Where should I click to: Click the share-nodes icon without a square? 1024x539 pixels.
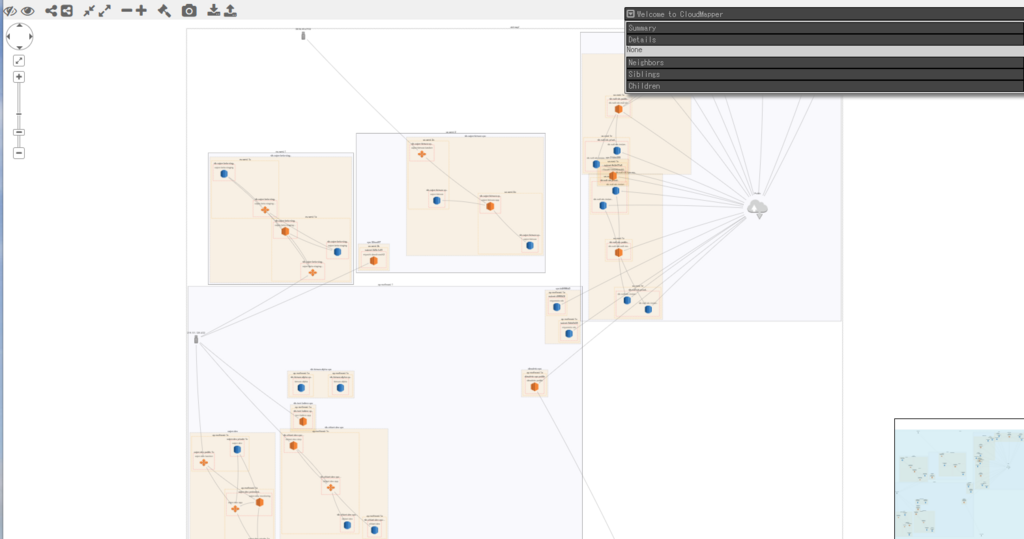click(x=50, y=10)
